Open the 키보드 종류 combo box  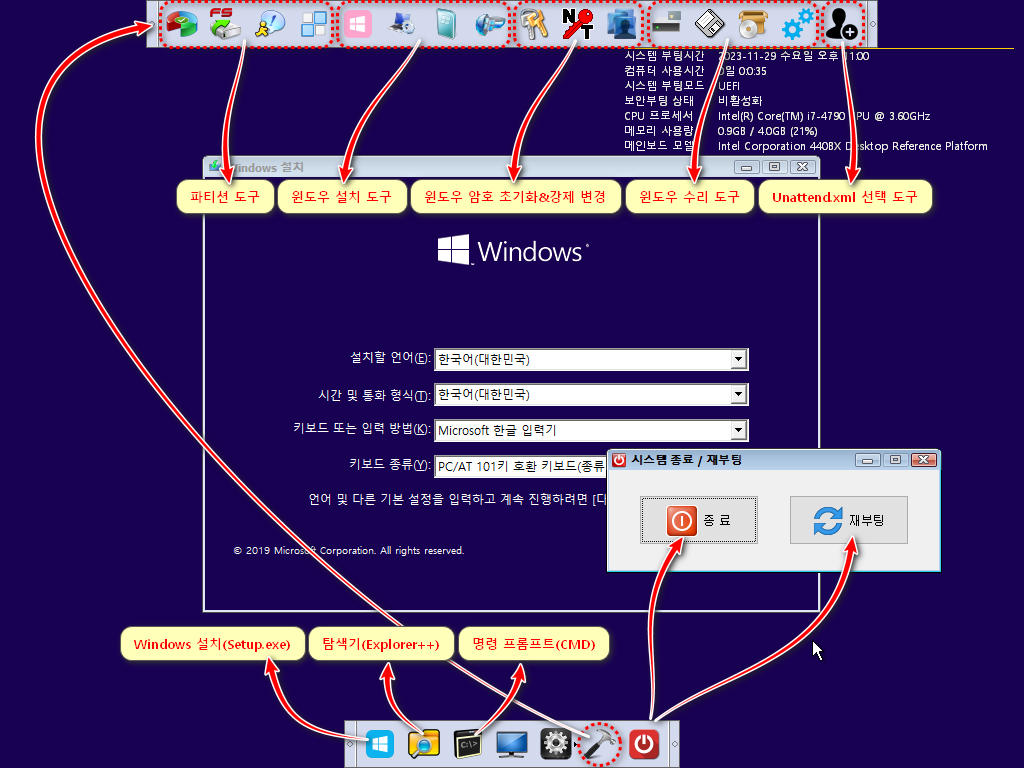(521, 466)
